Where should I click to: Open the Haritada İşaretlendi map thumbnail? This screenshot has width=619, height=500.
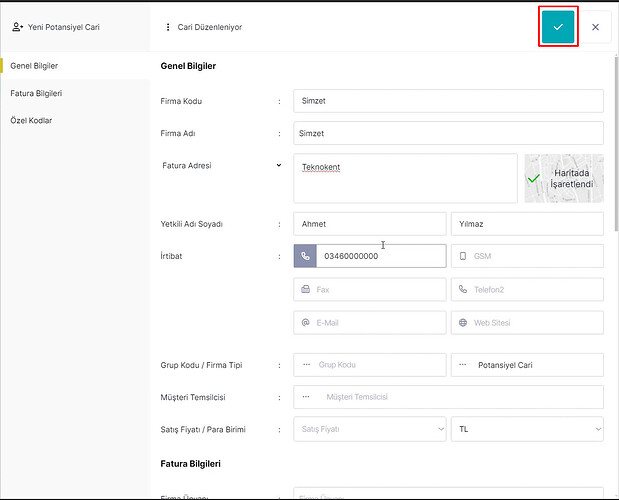click(563, 178)
